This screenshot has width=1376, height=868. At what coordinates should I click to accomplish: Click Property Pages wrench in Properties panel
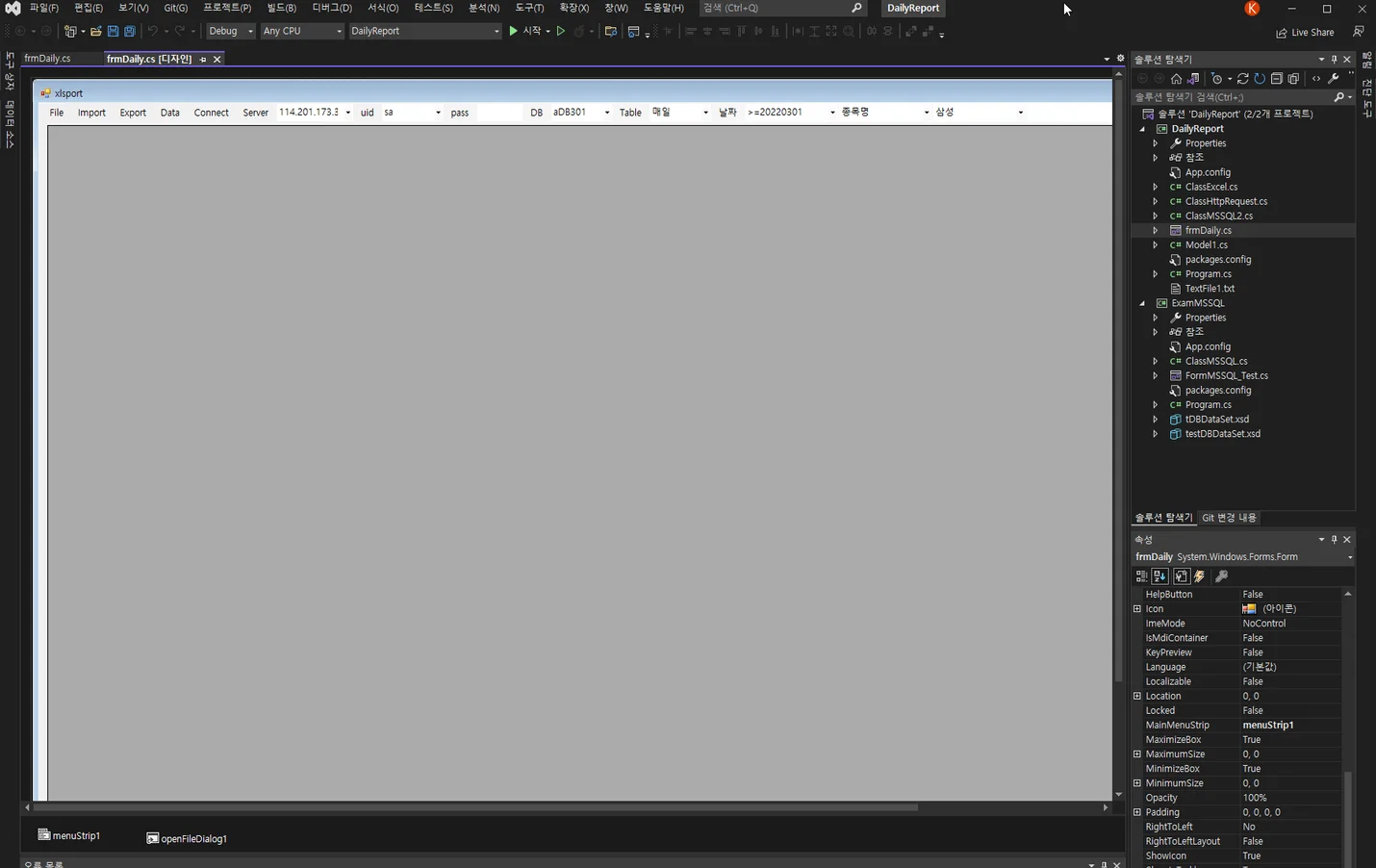coord(1222,576)
